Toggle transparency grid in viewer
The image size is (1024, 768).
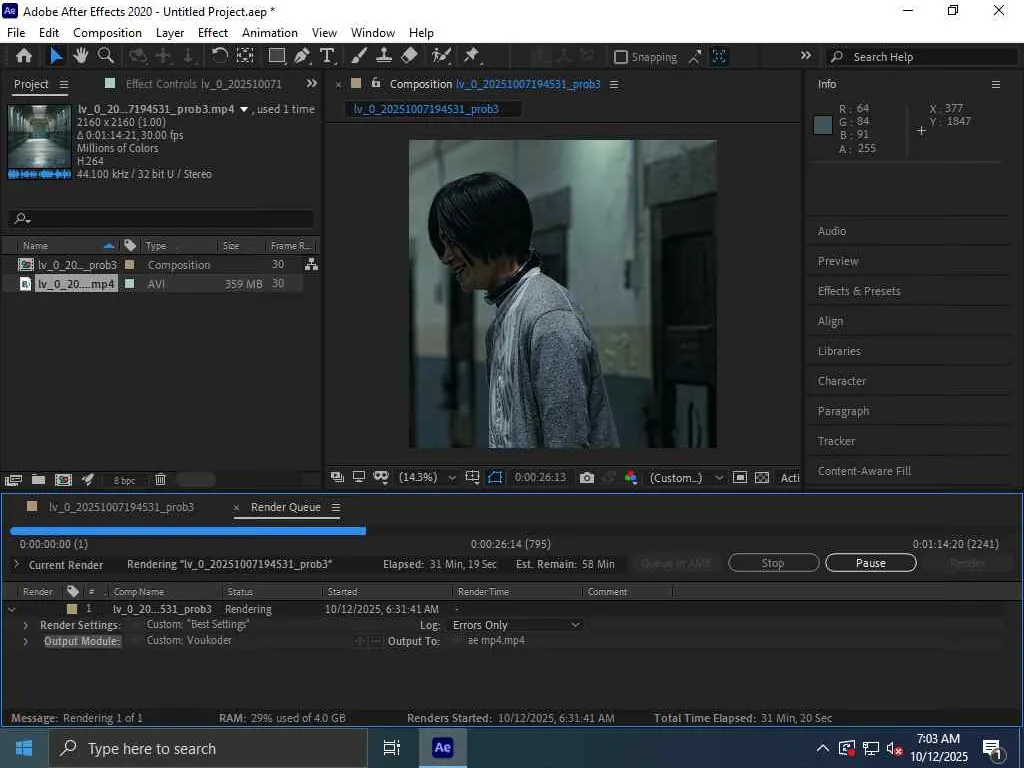762,478
